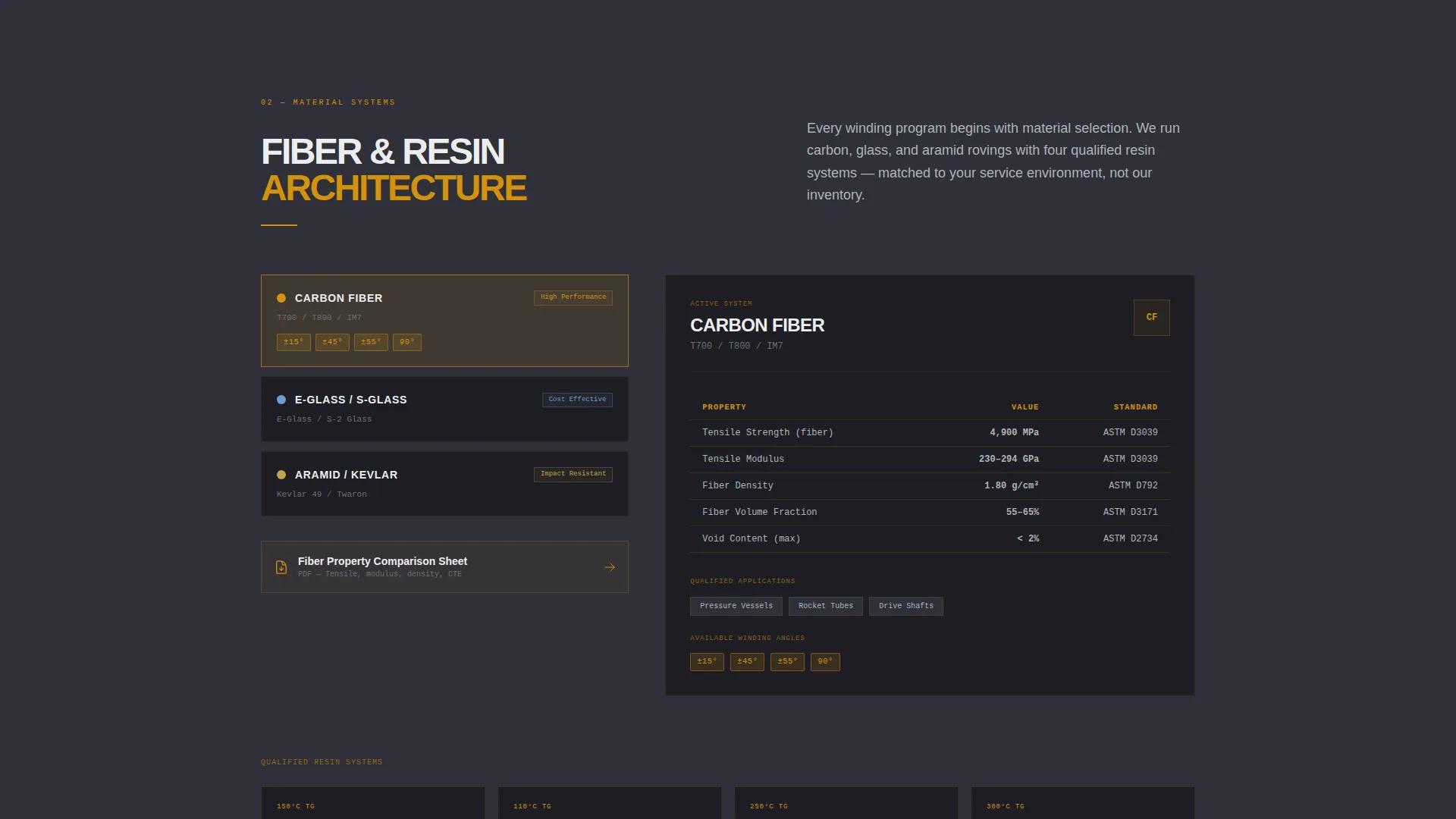Click 90° chip in Carbon Fiber card
Image resolution: width=1456 pixels, height=819 pixels.
[x=407, y=342]
